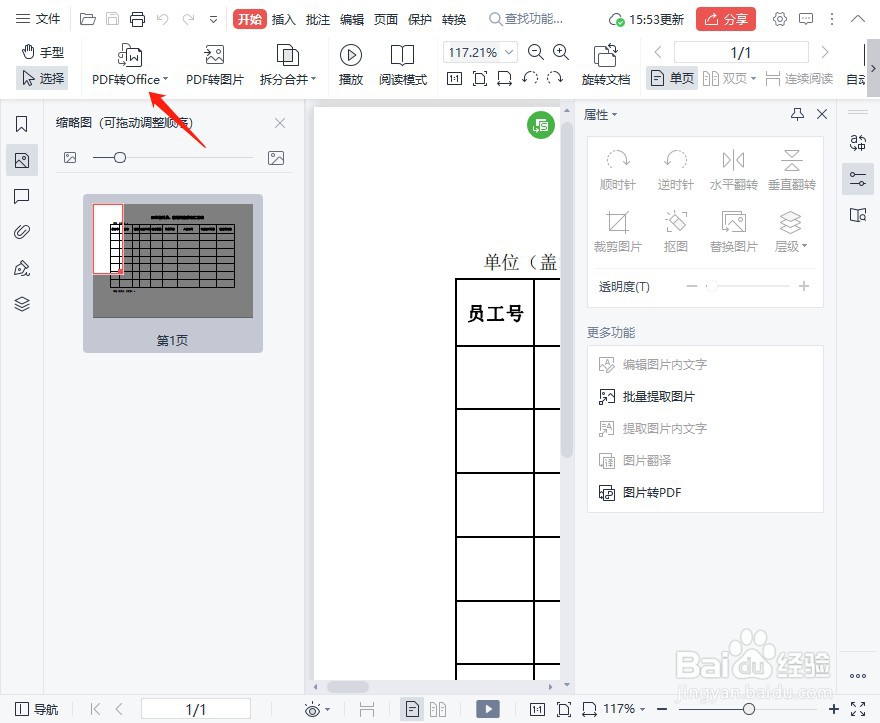The image size is (880, 723).
Task: Open the bookmark panel in left sidebar
Action: 21,124
